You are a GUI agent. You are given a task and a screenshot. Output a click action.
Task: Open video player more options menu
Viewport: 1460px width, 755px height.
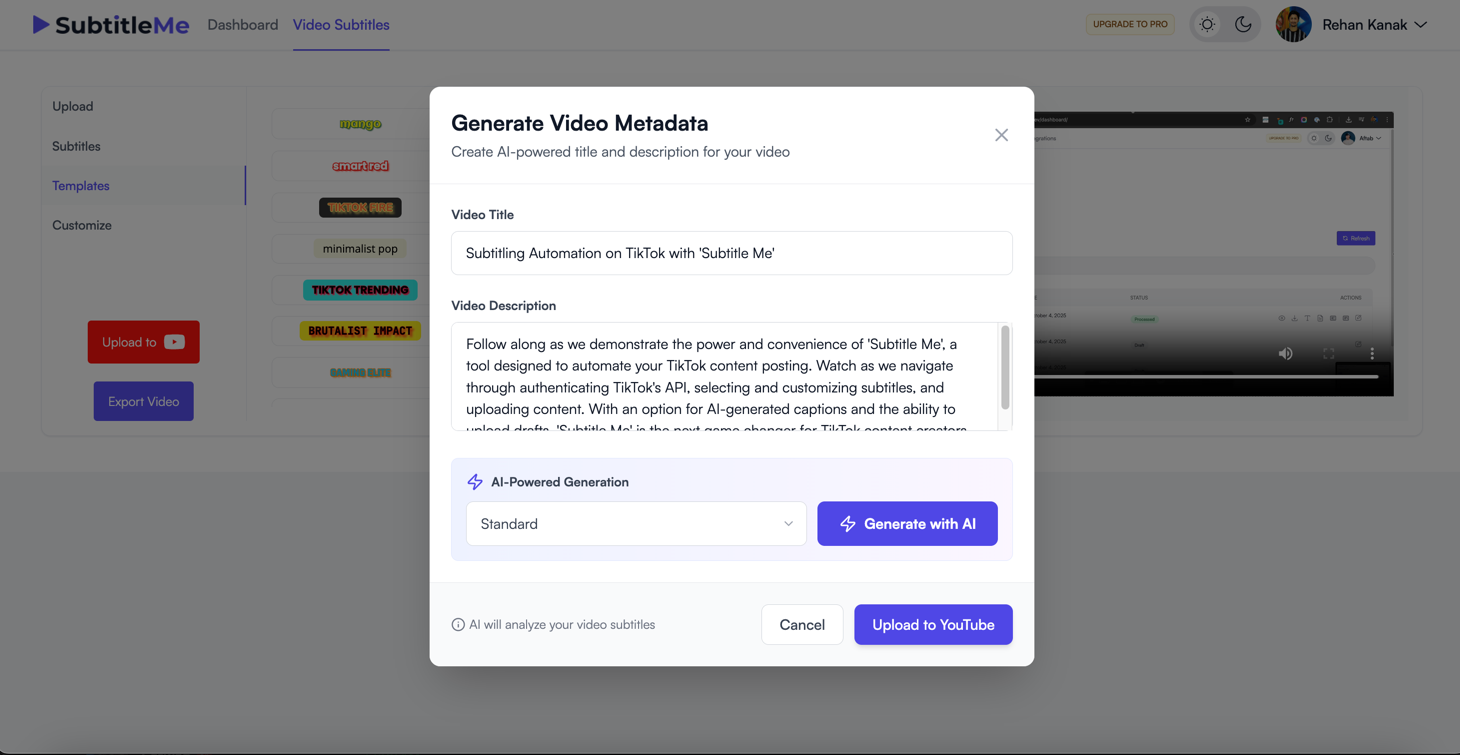click(1372, 354)
